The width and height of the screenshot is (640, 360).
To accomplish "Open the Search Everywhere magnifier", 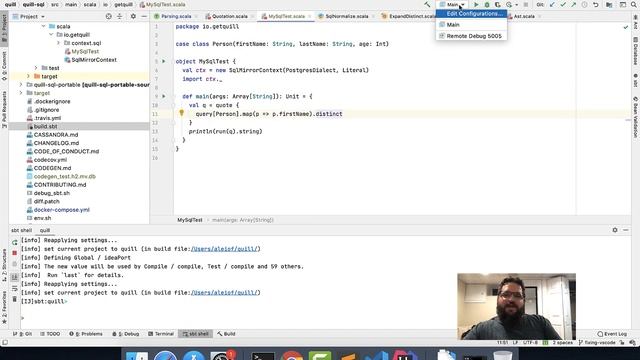I will click(x=634, y=4).
